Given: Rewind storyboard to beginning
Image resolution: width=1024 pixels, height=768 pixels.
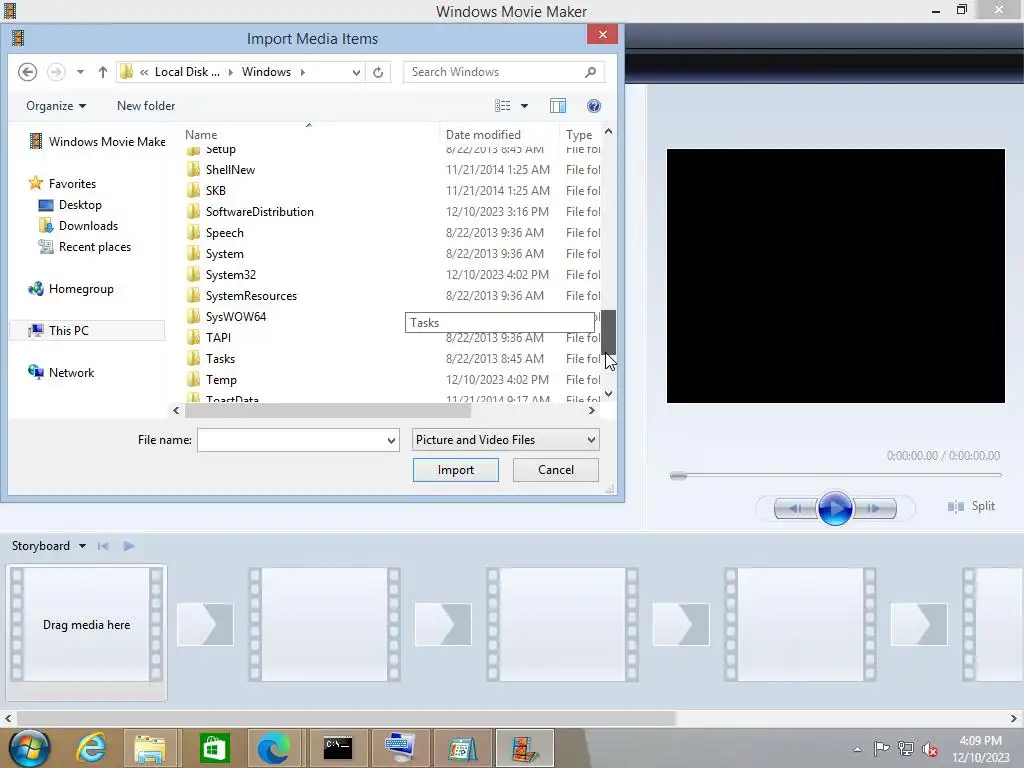Looking at the screenshot, I should (103, 546).
